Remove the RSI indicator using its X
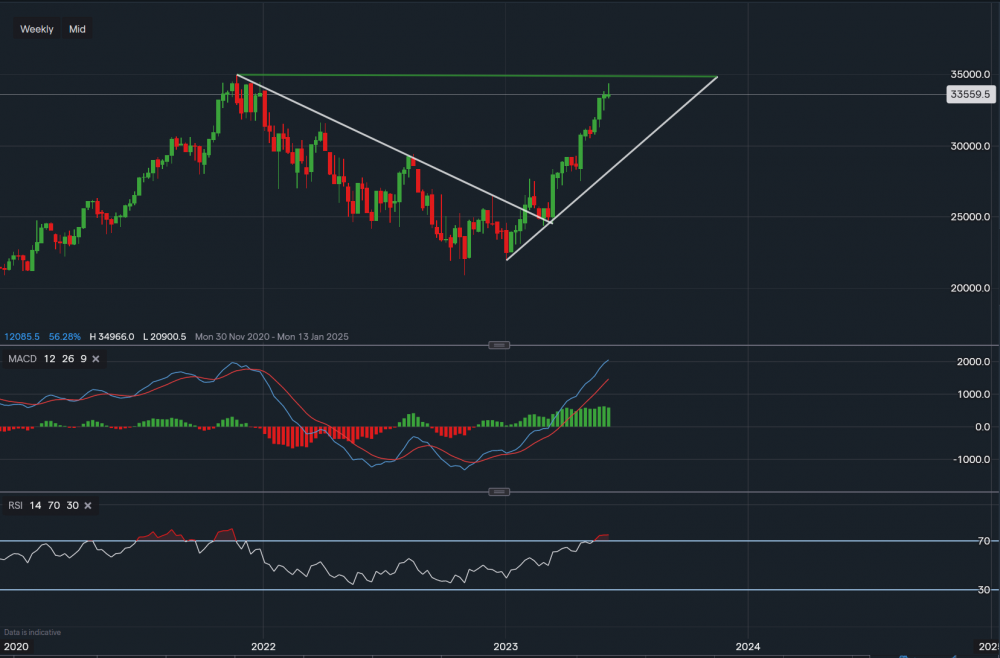Screen dimensions: 1000x658 [x=87, y=505]
